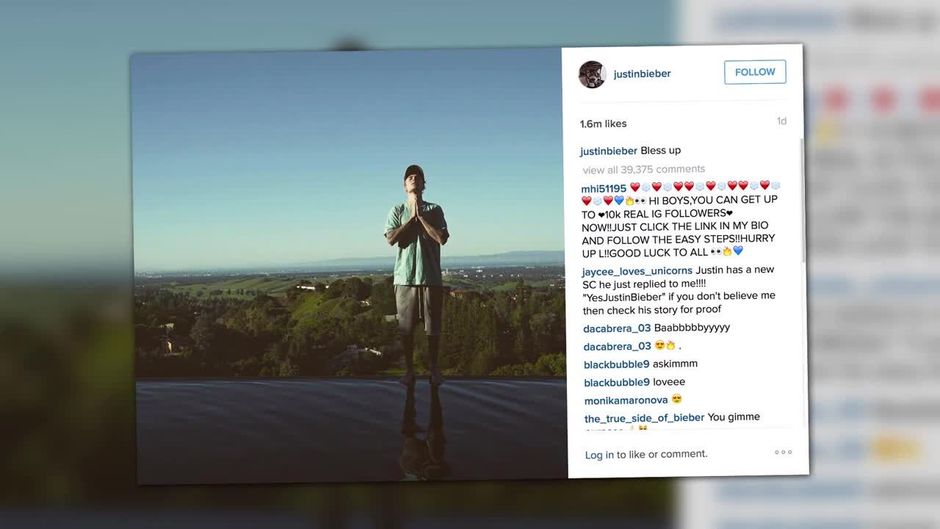
Task: Open dacabrera_03 profile from Baabbbbbyyyyy comment
Action: click(x=617, y=329)
